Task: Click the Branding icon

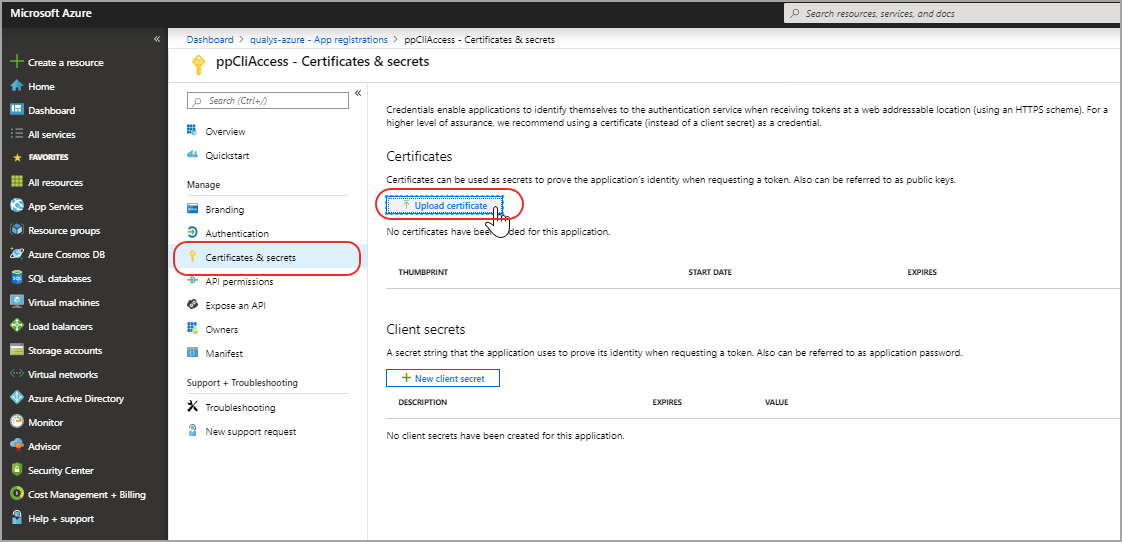Action: (192, 209)
